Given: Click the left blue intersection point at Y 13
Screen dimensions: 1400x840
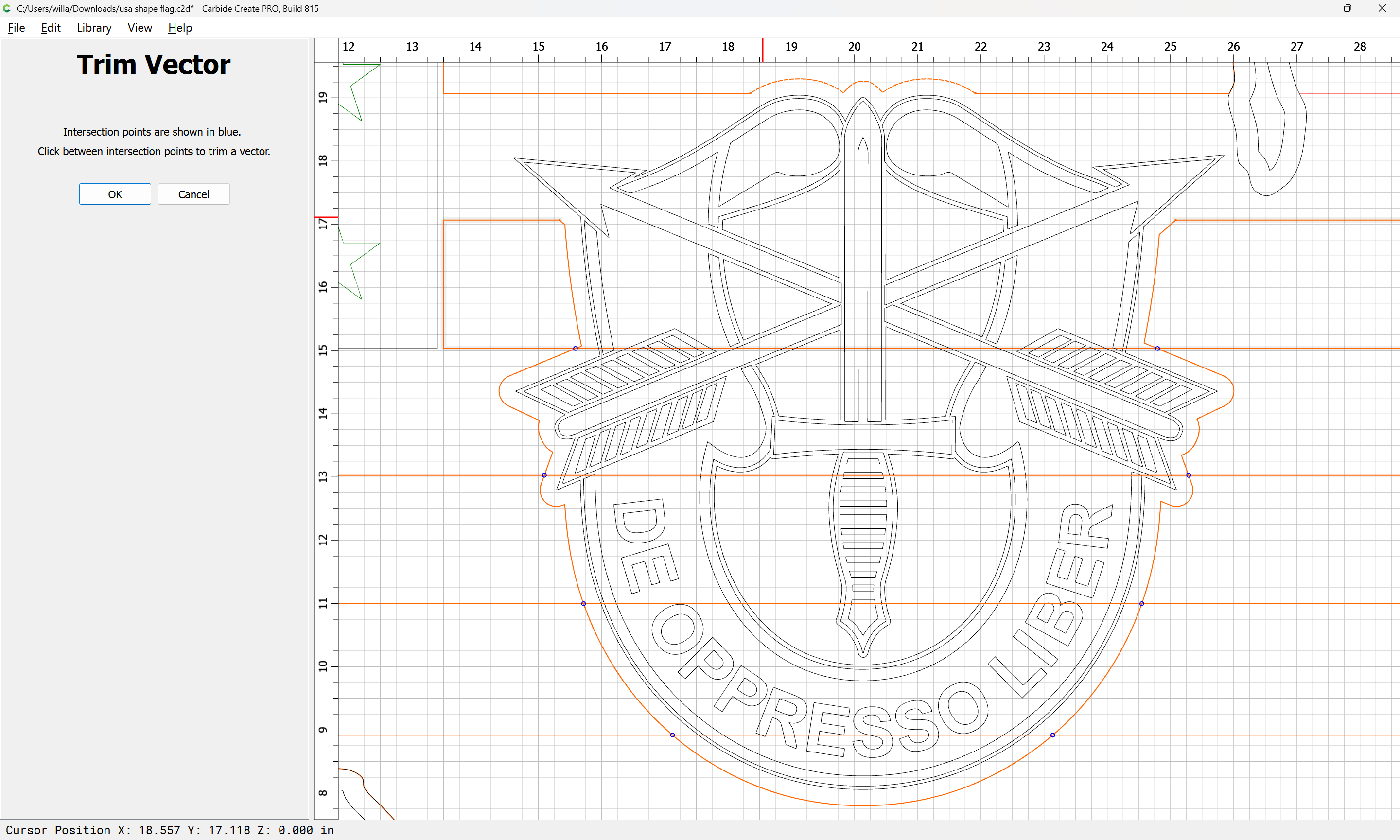Looking at the screenshot, I should click(x=544, y=475).
